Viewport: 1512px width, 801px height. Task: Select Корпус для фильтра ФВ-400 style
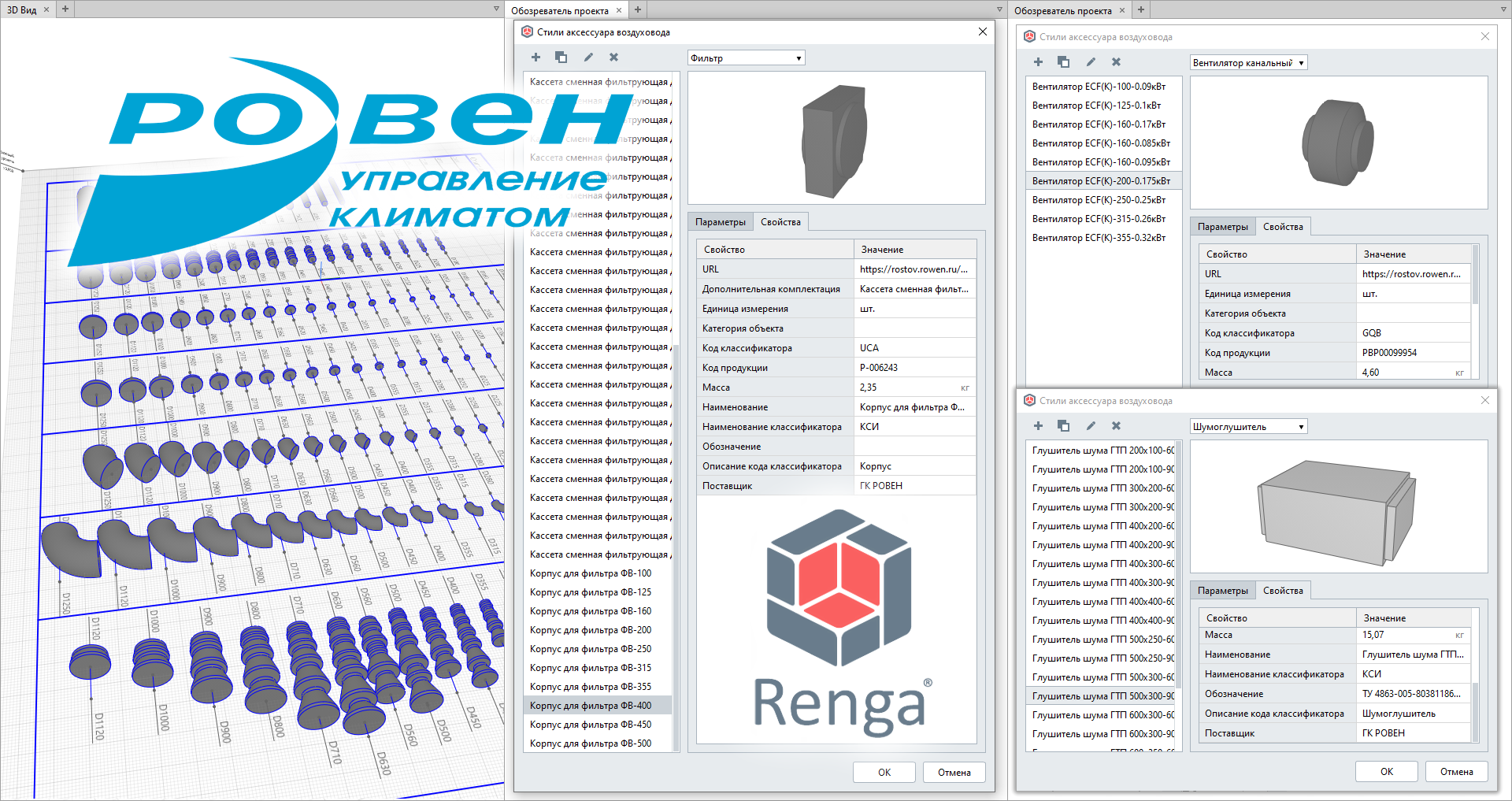pyautogui.click(x=598, y=706)
